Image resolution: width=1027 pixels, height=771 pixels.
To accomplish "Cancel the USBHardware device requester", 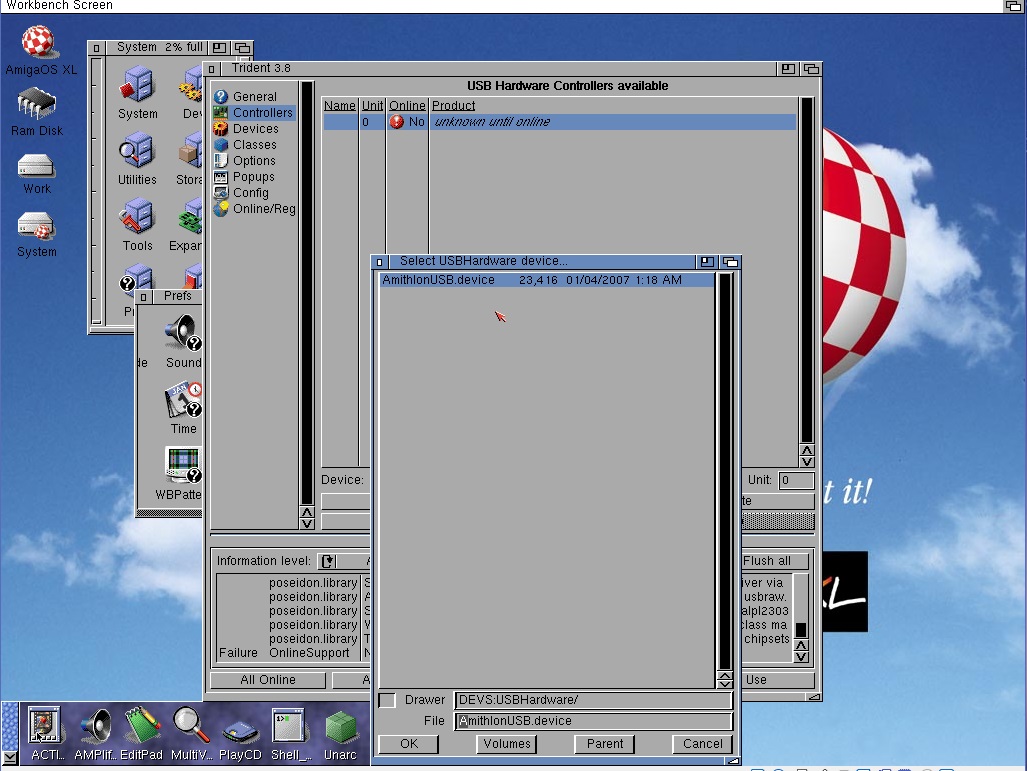I will (x=702, y=743).
